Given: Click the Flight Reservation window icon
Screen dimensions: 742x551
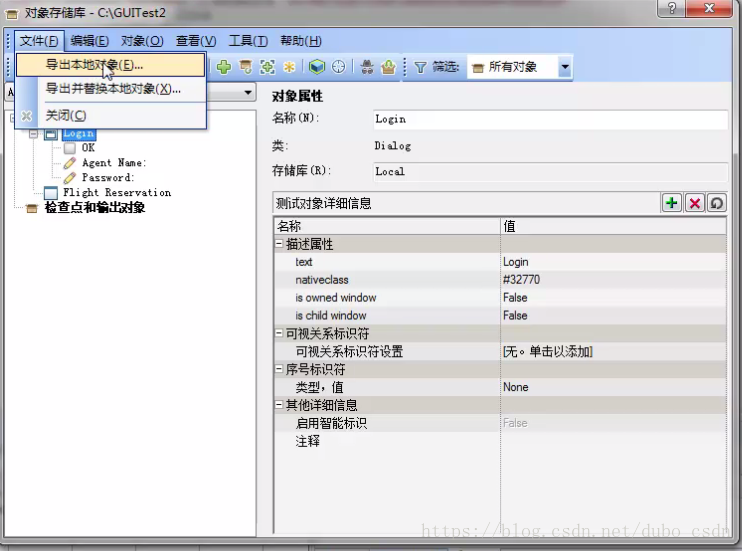Looking at the screenshot, I should coord(51,193).
